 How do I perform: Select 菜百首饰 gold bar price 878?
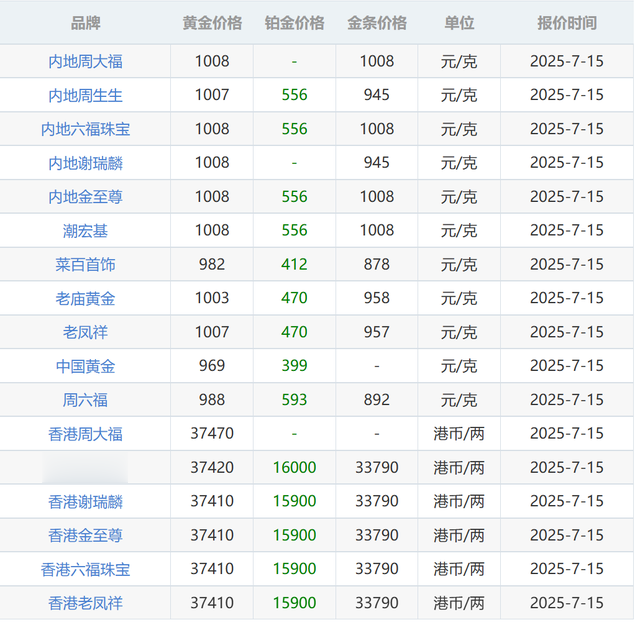(x=377, y=264)
